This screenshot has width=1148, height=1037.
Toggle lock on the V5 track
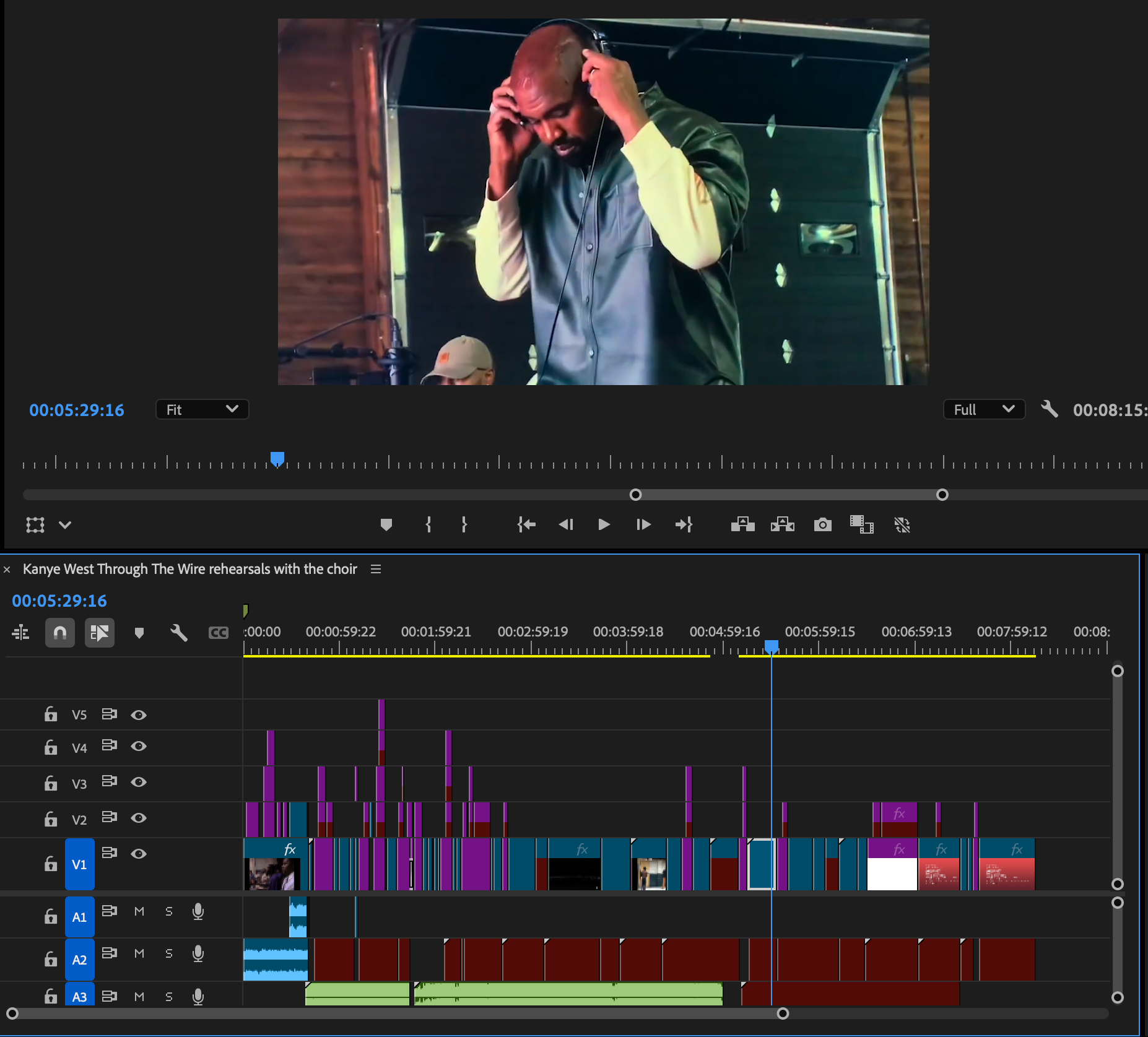[51, 714]
